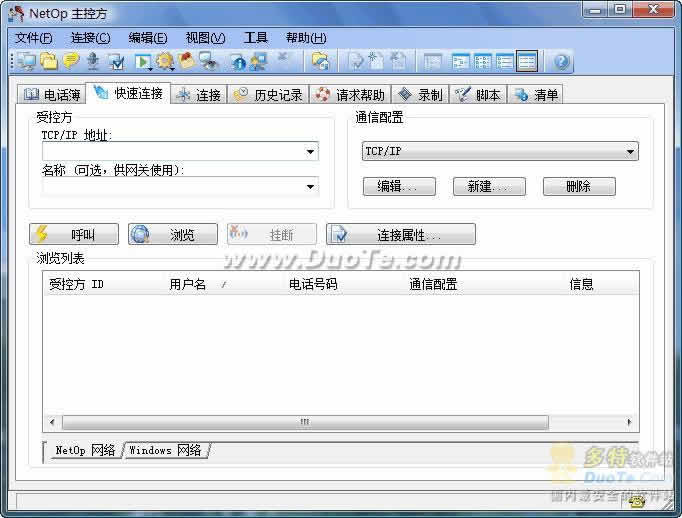
Task: Open file transfer via yellow folders icon
Action: [49, 62]
